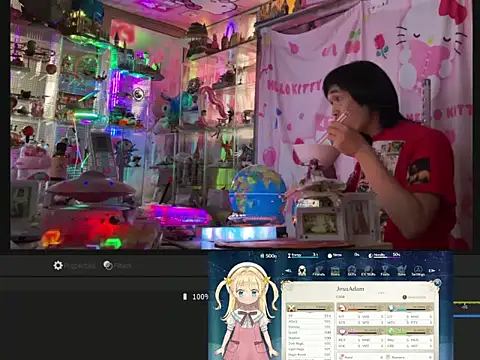This screenshot has width=480, height=360.
Task: Open the Skills menu icon
Action: 352,270
